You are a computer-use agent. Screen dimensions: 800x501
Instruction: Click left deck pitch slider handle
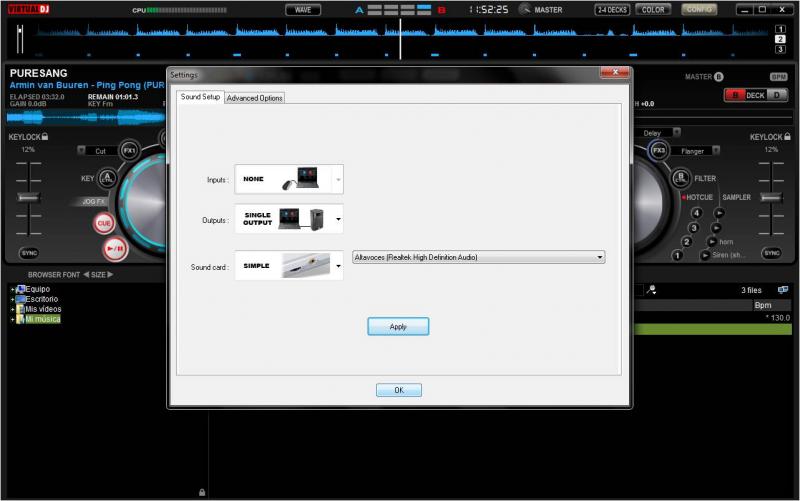28,197
